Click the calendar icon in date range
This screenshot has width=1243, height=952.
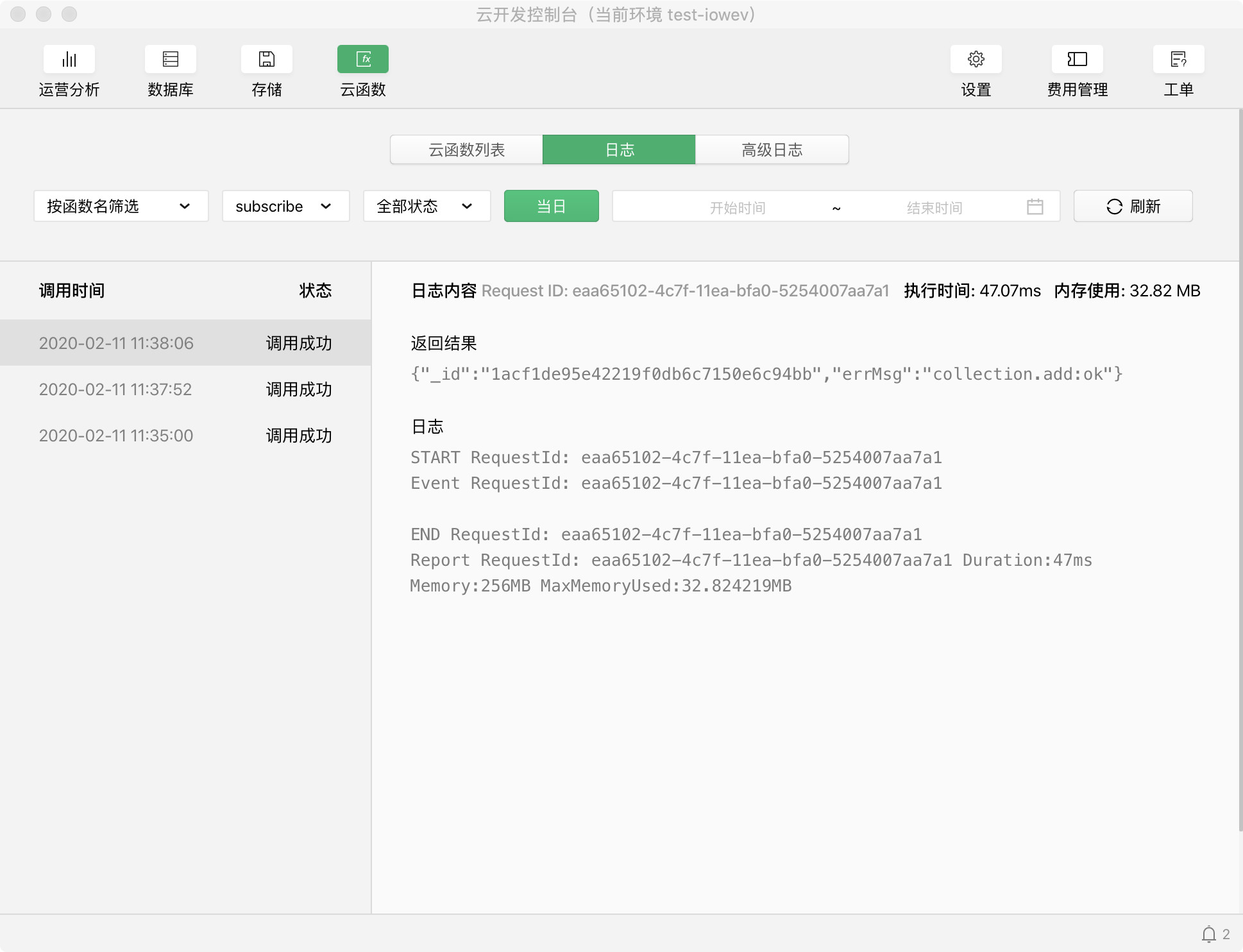coord(1035,207)
